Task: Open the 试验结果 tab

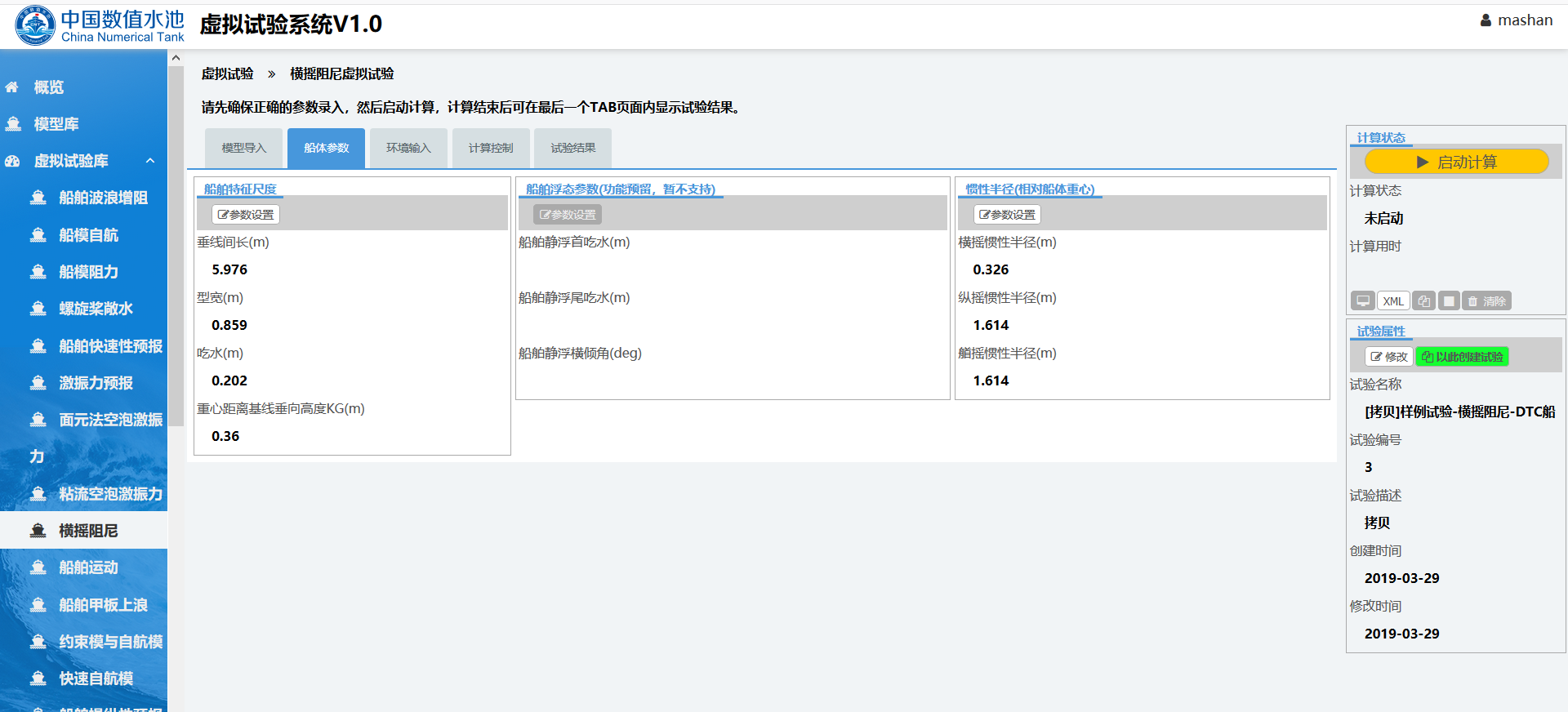Action: [x=572, y=148]
